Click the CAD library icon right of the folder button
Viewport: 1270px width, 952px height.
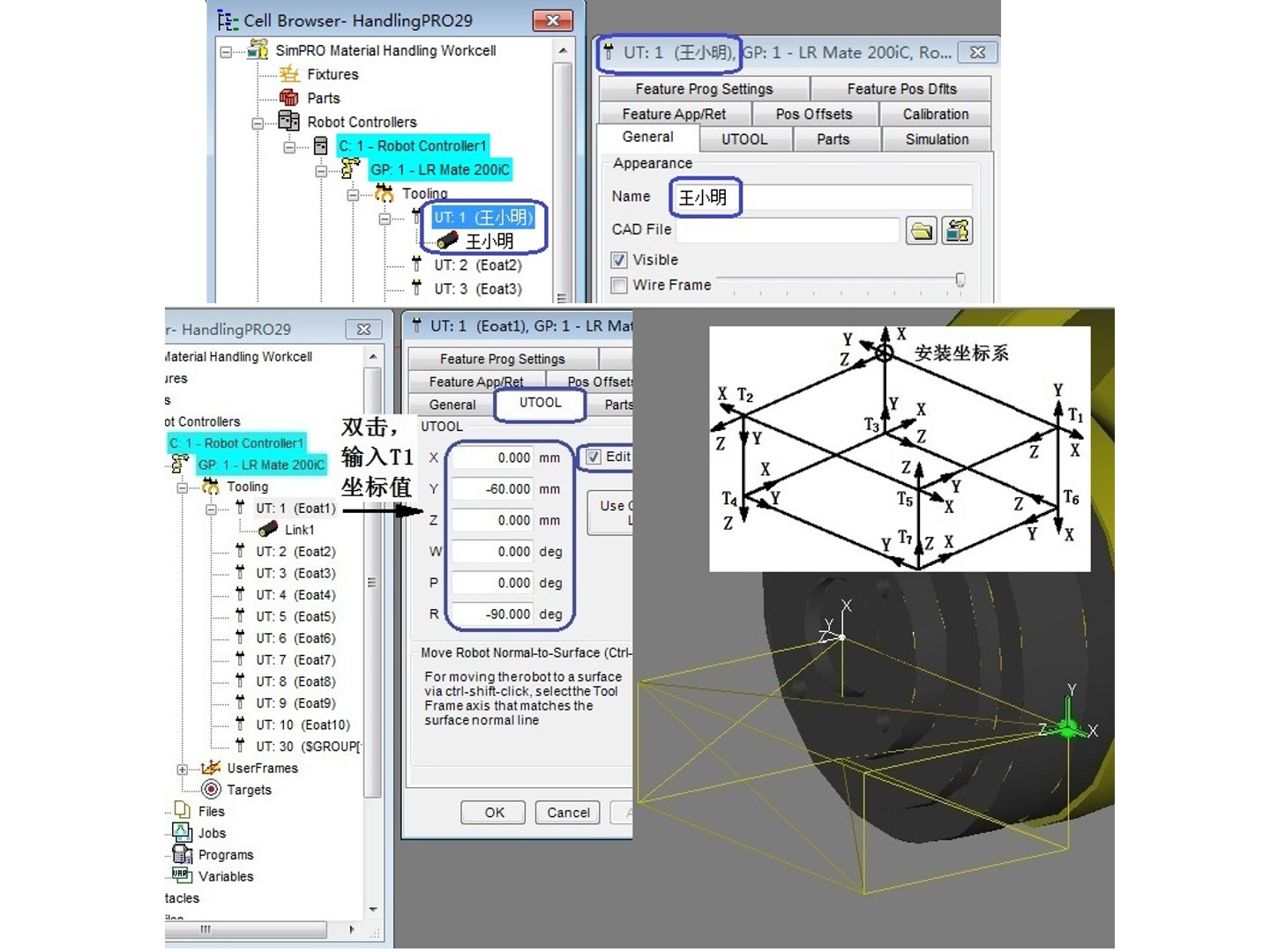coord(958,231)
